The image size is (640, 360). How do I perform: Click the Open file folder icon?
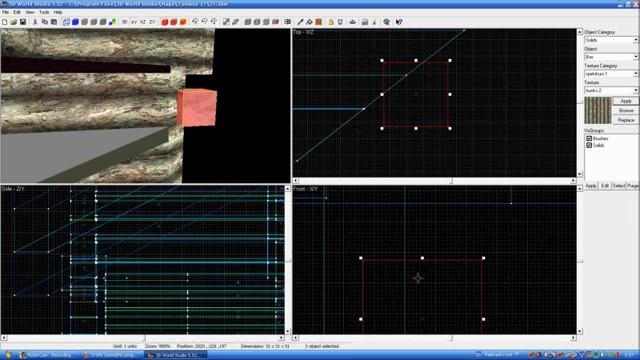pyautogui.click(x=14, y=22)
